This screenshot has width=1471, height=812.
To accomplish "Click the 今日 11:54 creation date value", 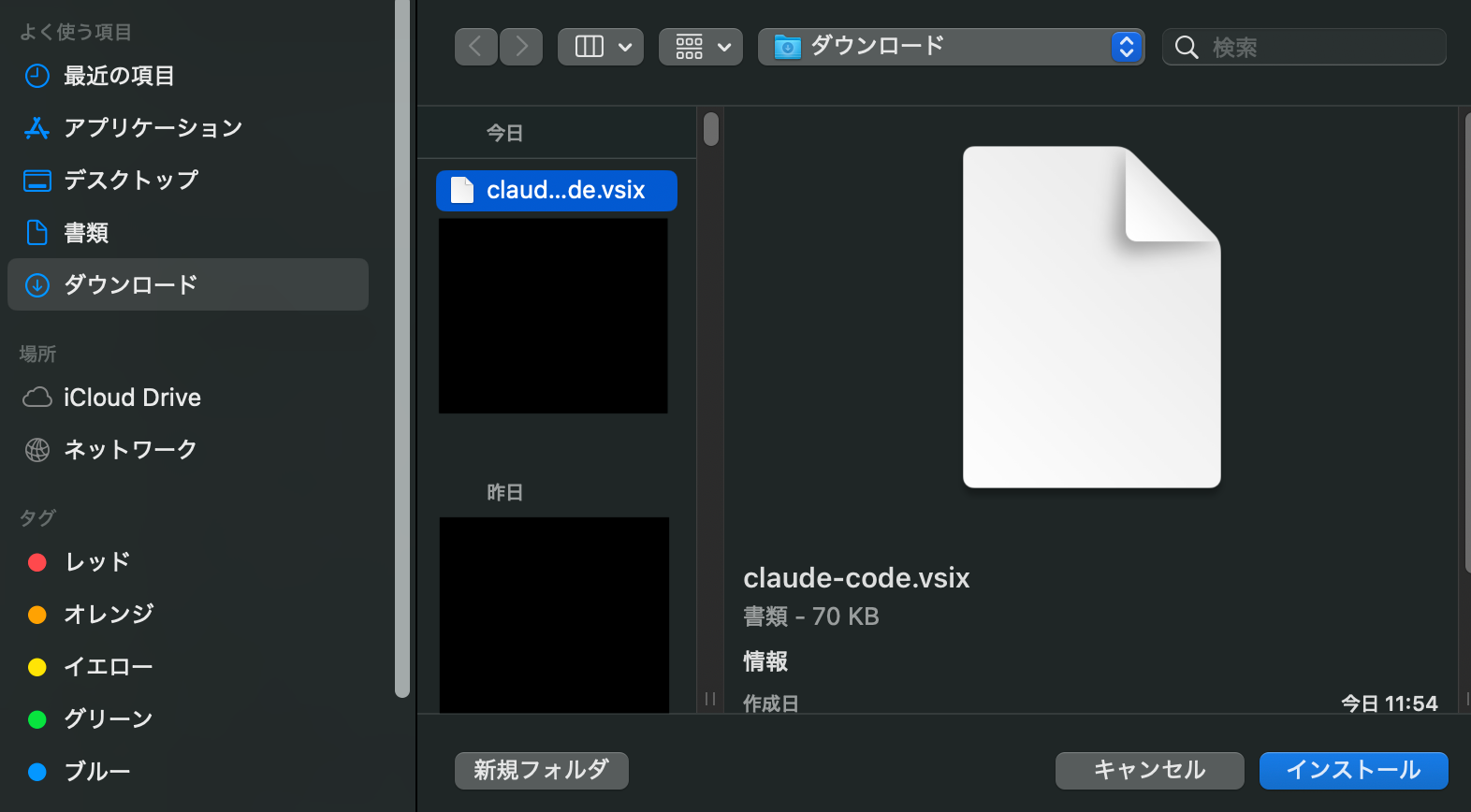I will tap(1390, 703).
